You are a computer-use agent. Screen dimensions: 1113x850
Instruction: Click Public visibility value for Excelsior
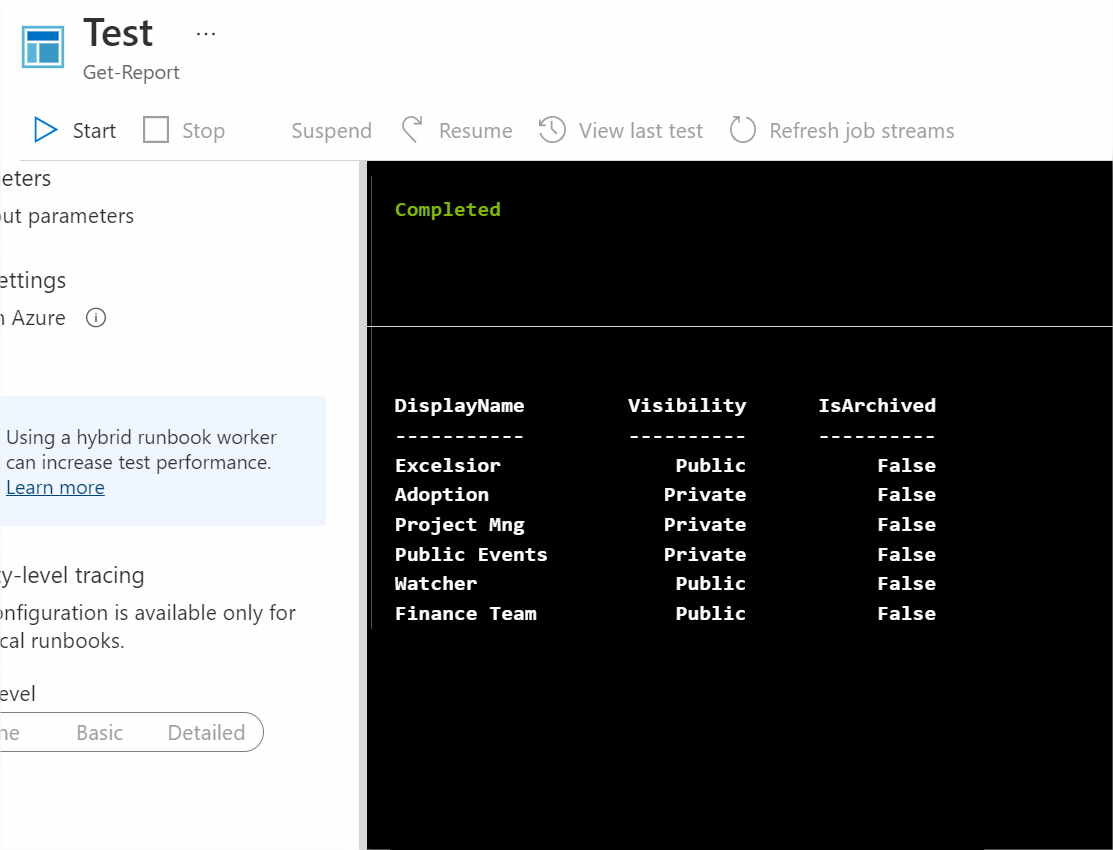tap(711, 466)
